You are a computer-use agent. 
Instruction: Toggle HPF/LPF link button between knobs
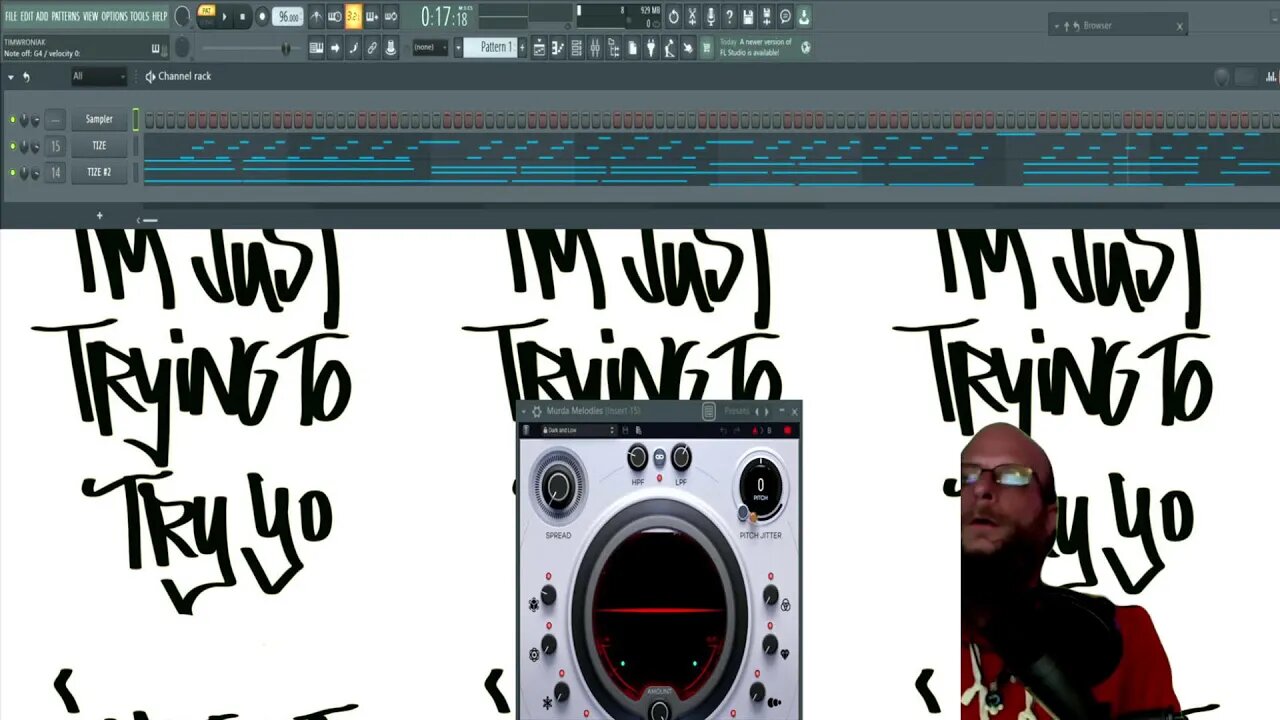659,457
